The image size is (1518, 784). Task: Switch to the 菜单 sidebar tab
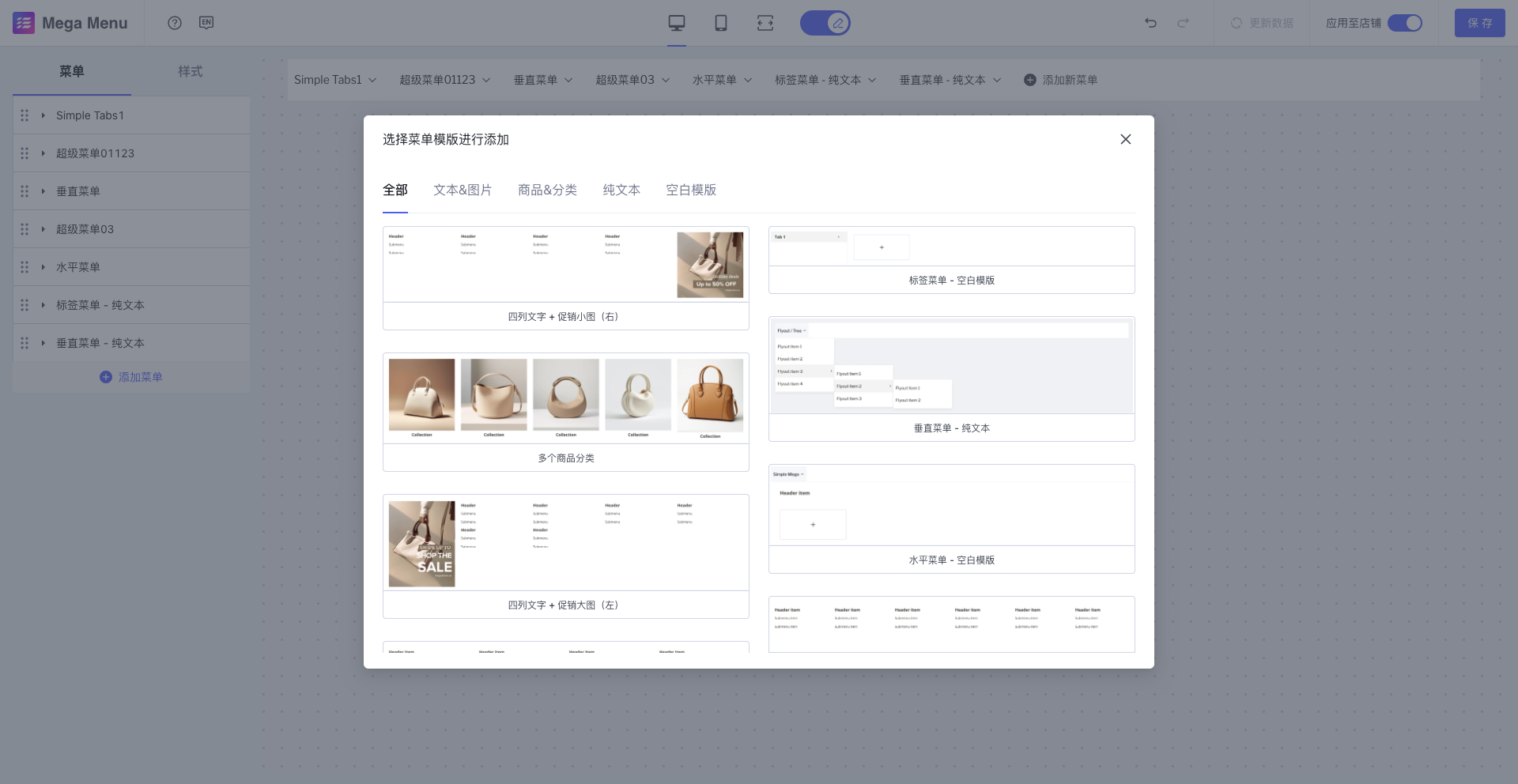[72, 71]
